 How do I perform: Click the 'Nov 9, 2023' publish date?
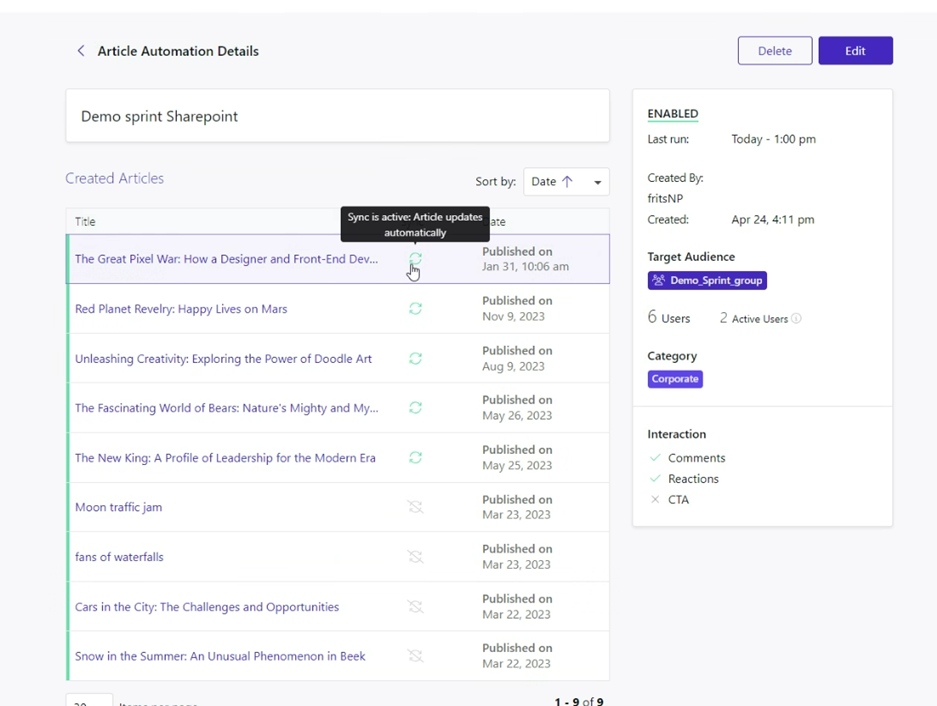[x=513, y=316]
